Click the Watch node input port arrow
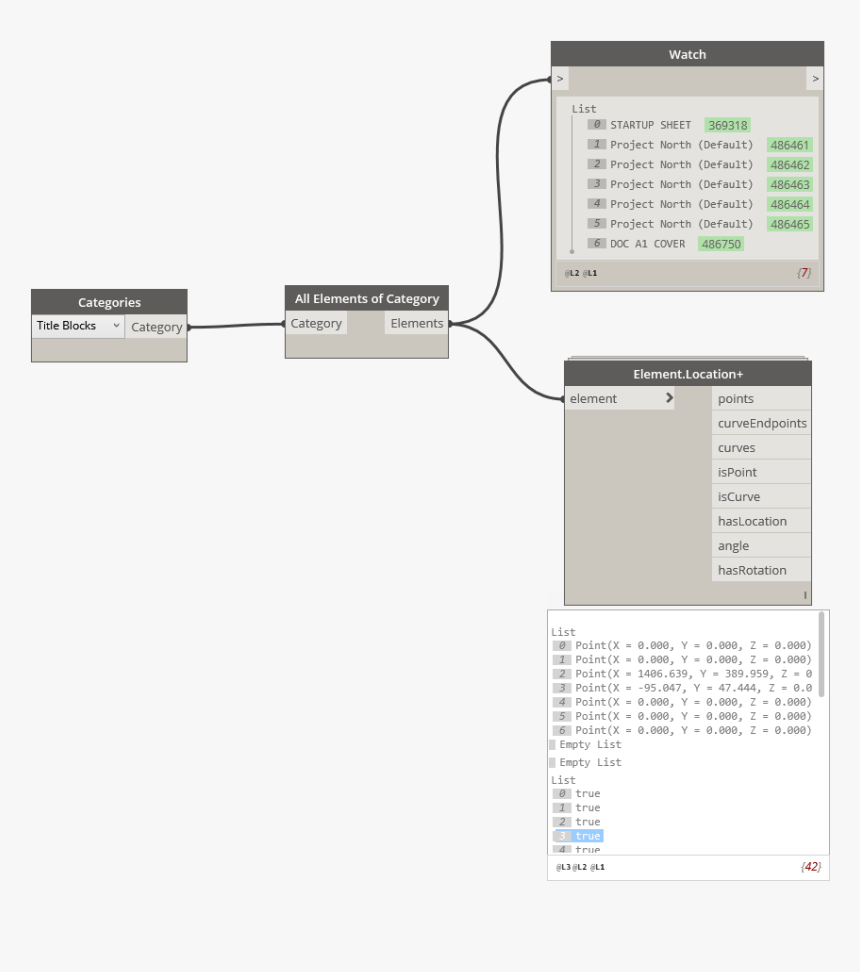860x972 pixels. 561,79
